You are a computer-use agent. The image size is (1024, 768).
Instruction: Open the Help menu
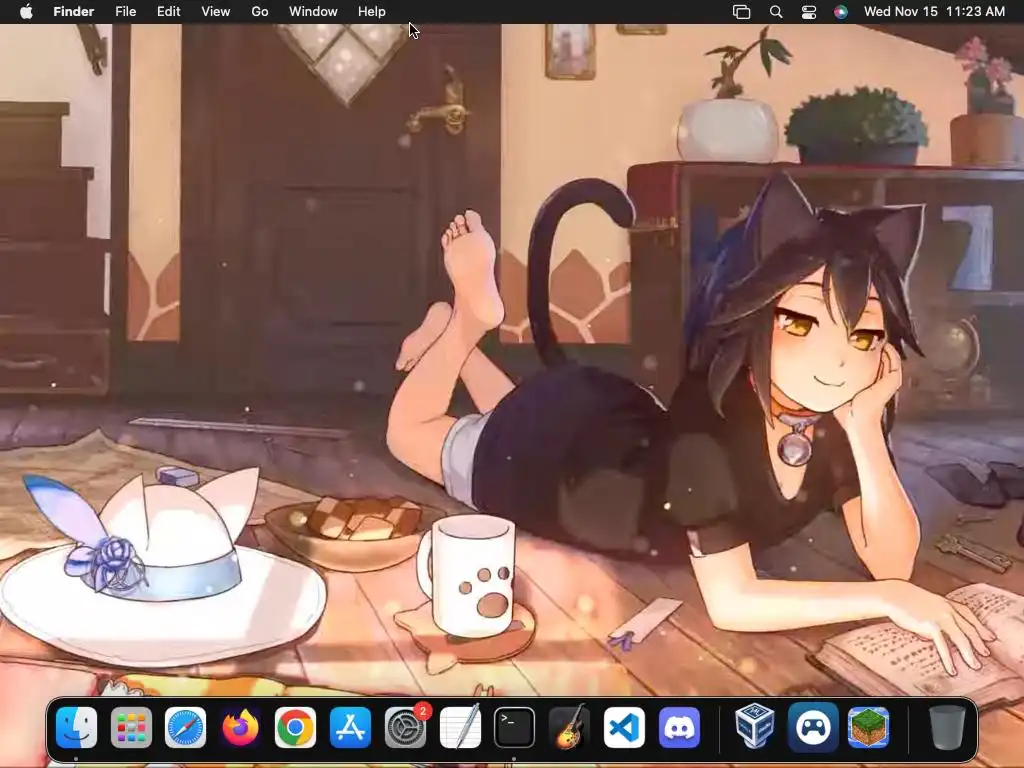[x=372, y=12]
